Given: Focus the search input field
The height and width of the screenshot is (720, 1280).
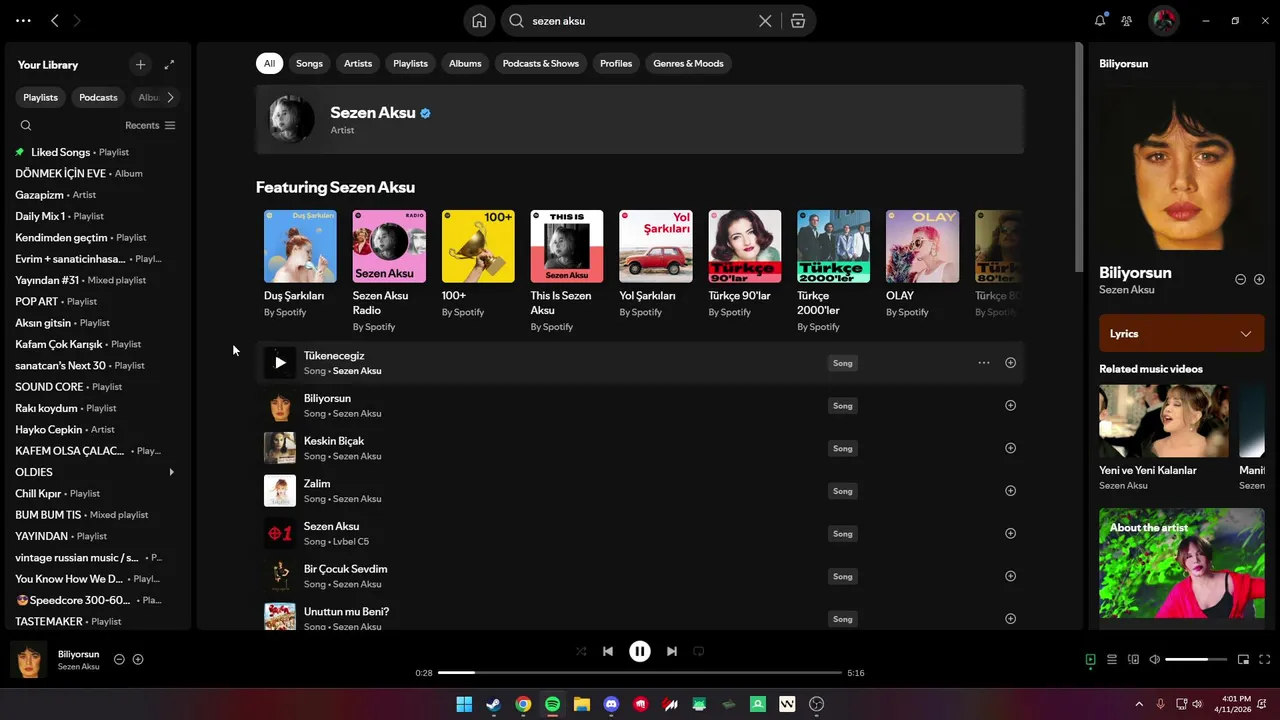Looking at the screenshot, I should 640,20.
